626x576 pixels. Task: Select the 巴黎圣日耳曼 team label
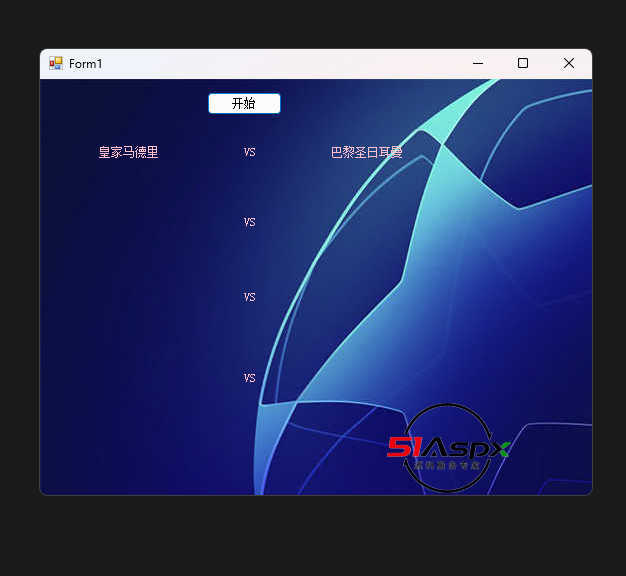point(366,152)
